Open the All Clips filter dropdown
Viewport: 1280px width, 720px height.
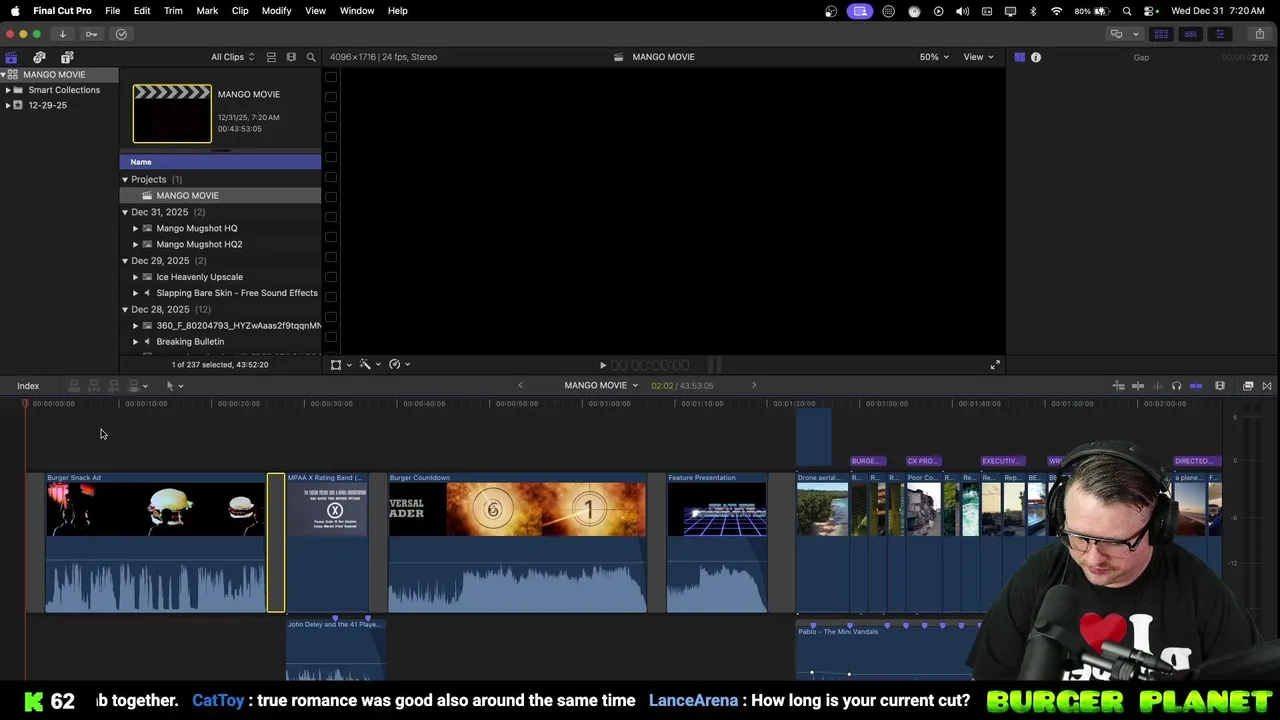tap(232, 57)
